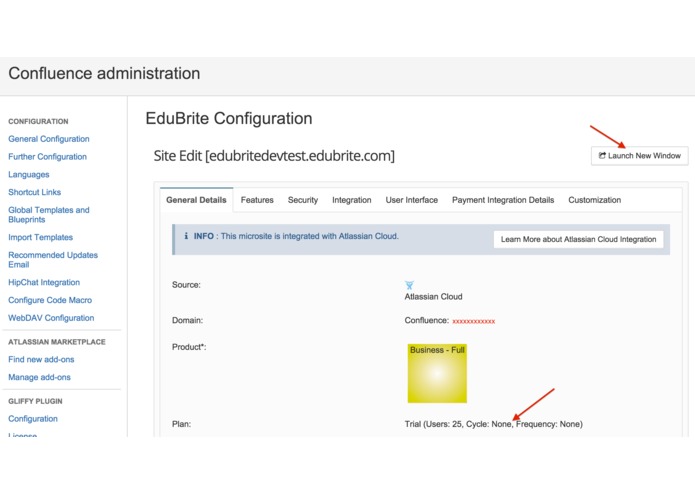Viewport: 695px width, 494px height.
Task: Click the EduBrite Configuration heading
Action: coord(229,118)
